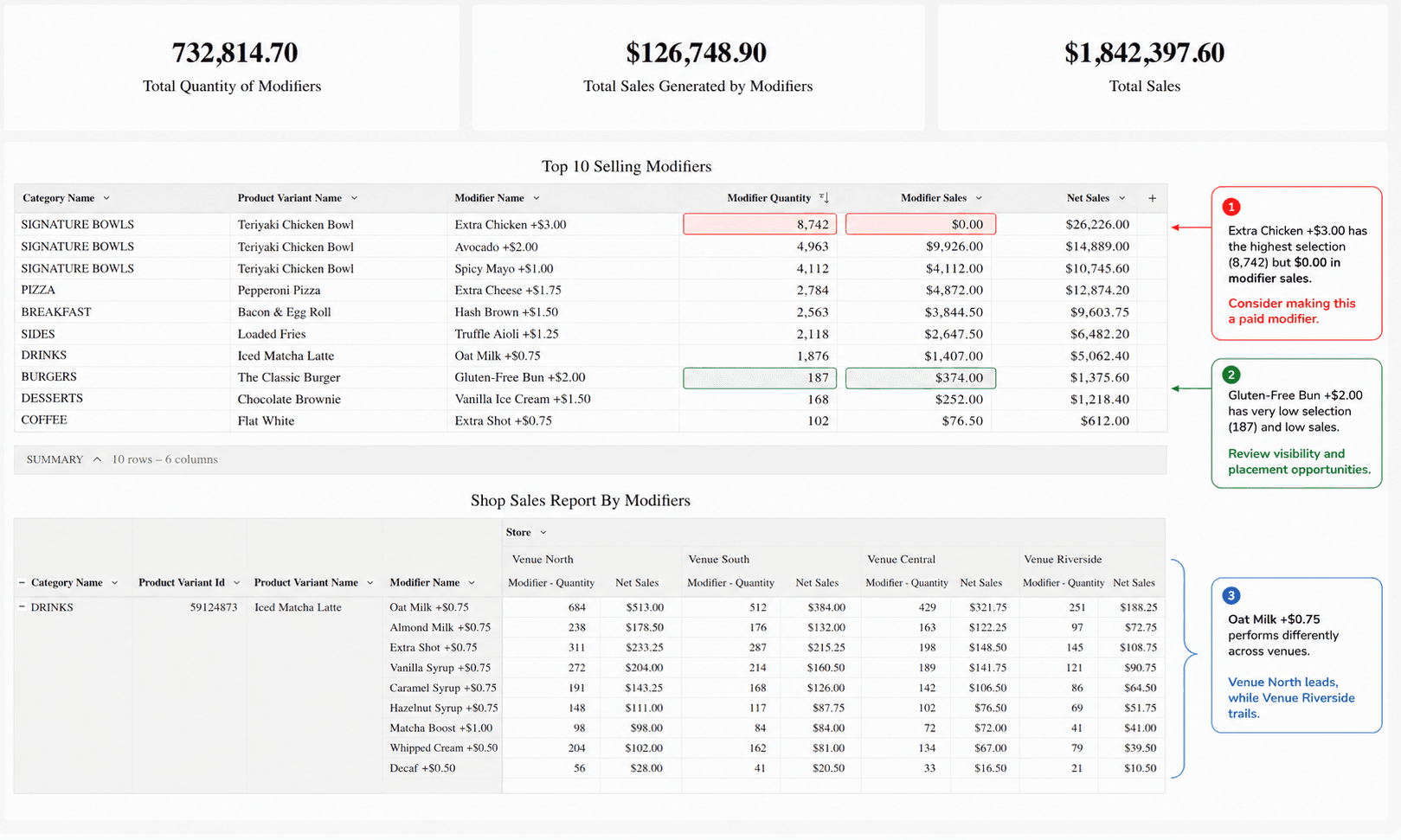The image size is (1401, 840).
Task: Click the Loaded Fries variant cell
Action: [x=272, y=334]
